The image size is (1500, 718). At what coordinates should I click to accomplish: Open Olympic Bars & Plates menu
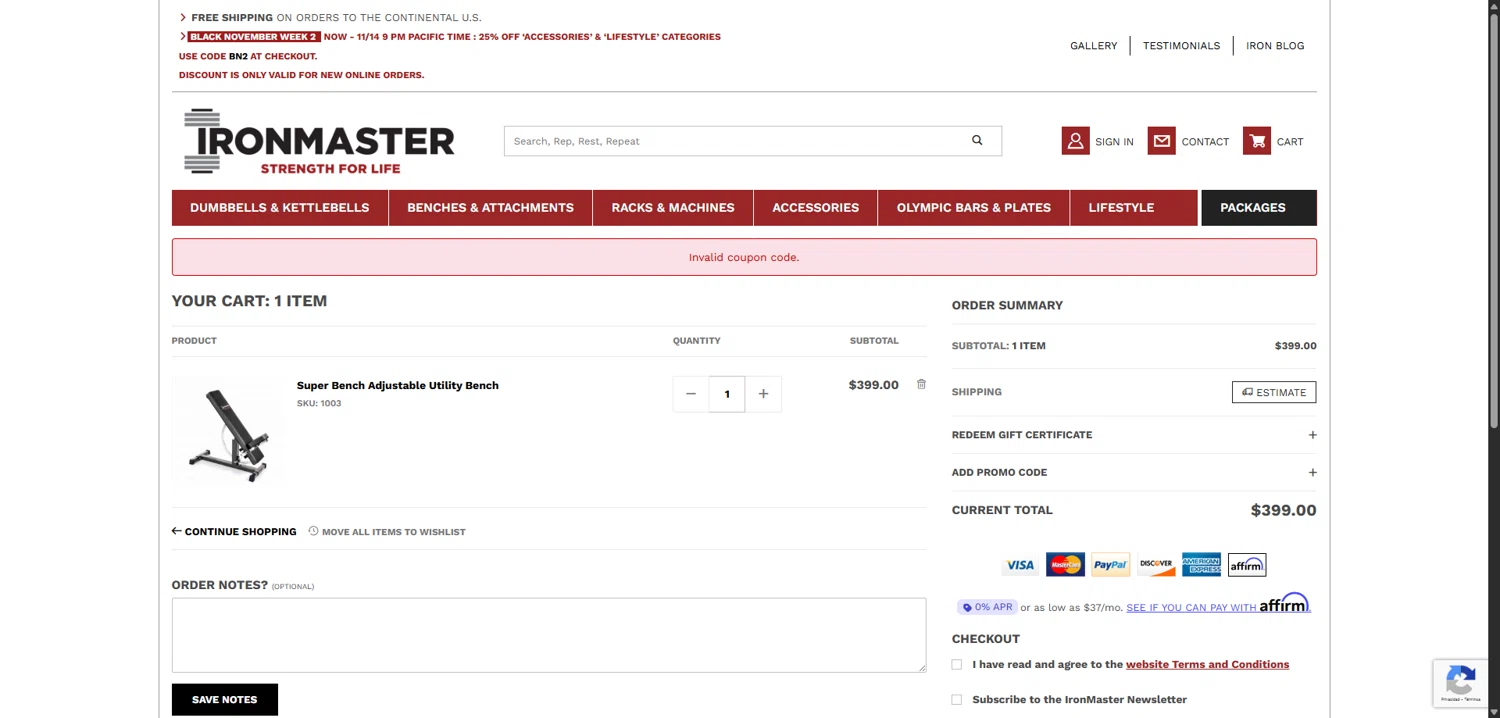pos(974,208)
